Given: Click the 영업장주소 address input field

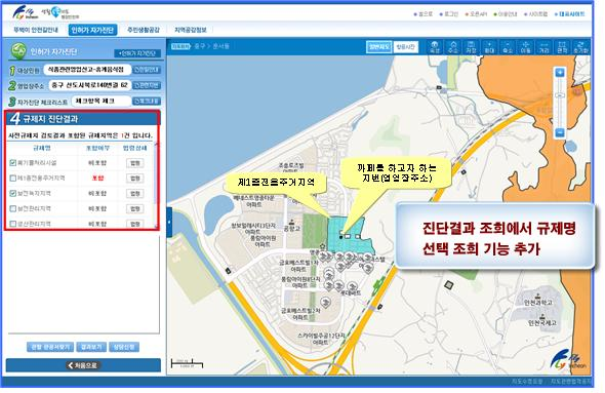Looking at the screenshot, I should click(x=90, y=85).
